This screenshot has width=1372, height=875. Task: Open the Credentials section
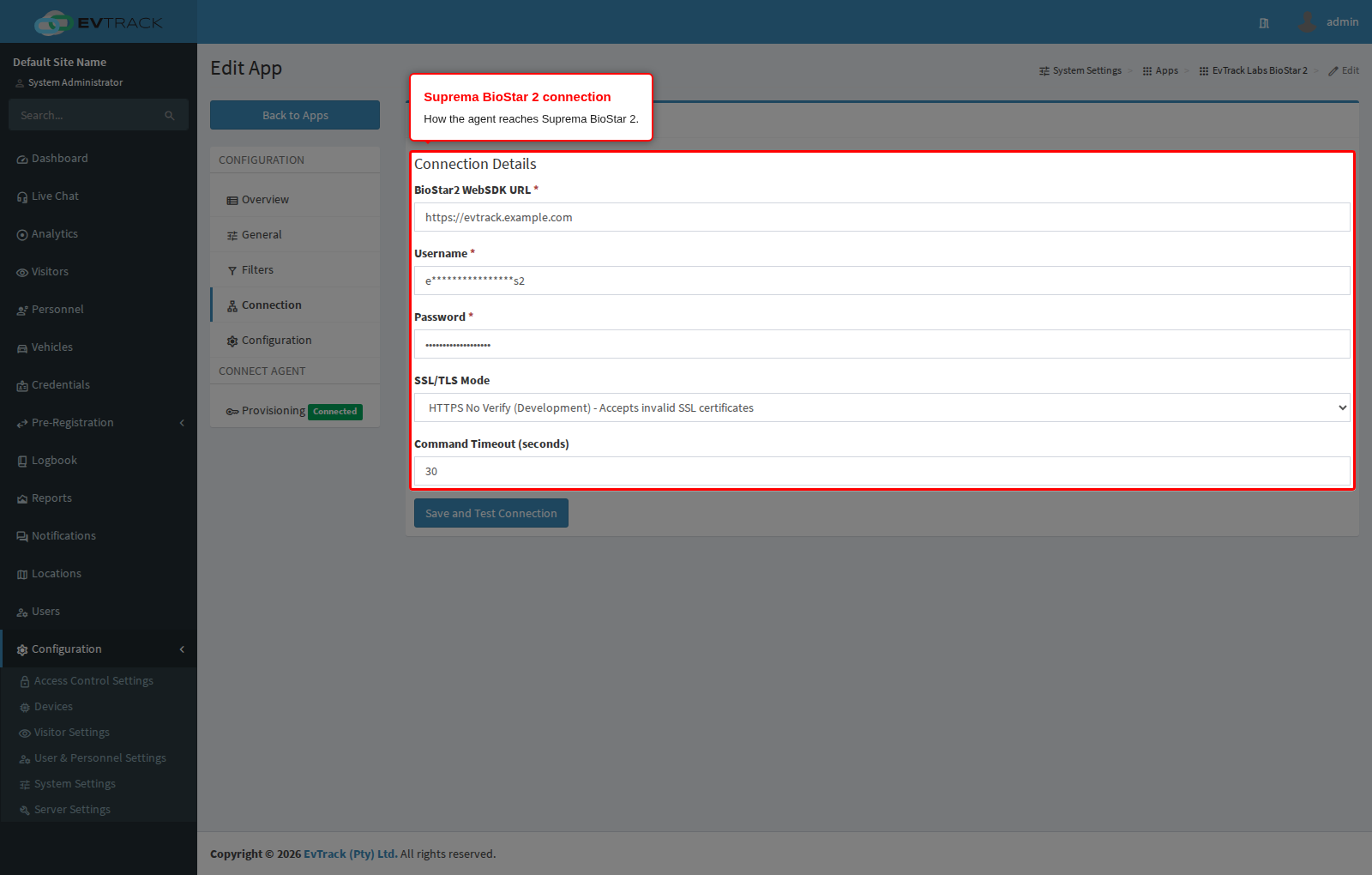[99, 385]
